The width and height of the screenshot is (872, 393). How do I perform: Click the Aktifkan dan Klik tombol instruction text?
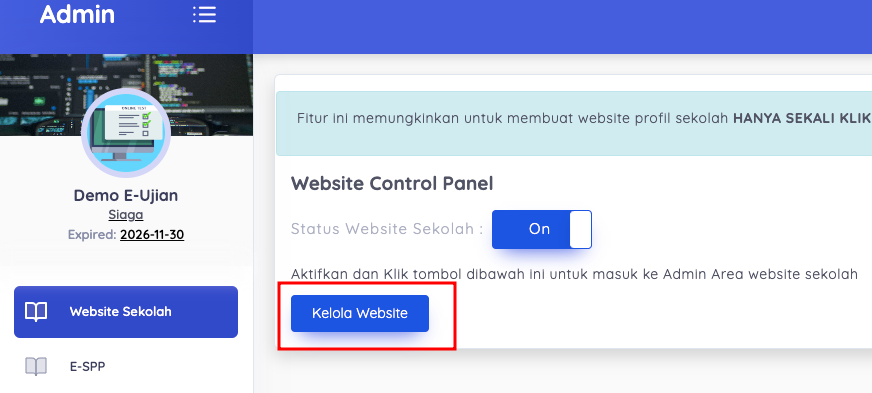[574, 274]
